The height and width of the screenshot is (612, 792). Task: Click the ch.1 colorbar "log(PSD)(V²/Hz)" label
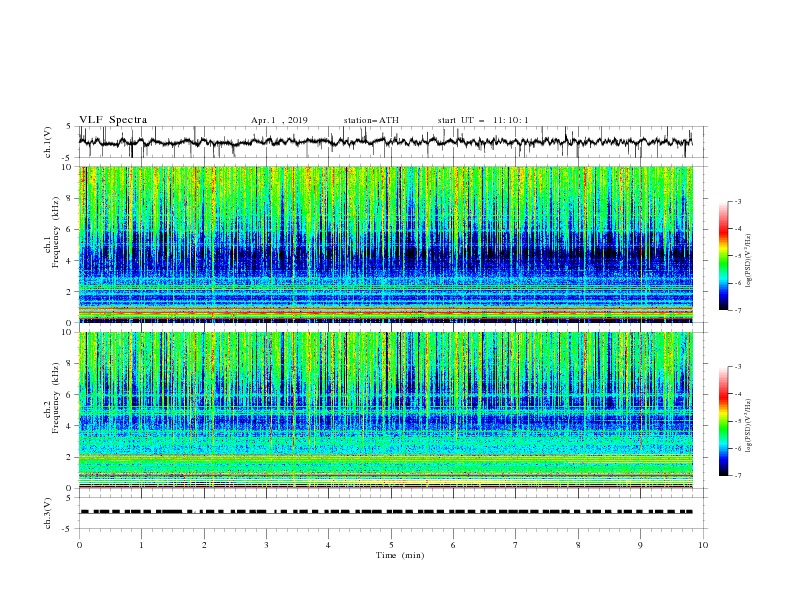tap(748, 261)
